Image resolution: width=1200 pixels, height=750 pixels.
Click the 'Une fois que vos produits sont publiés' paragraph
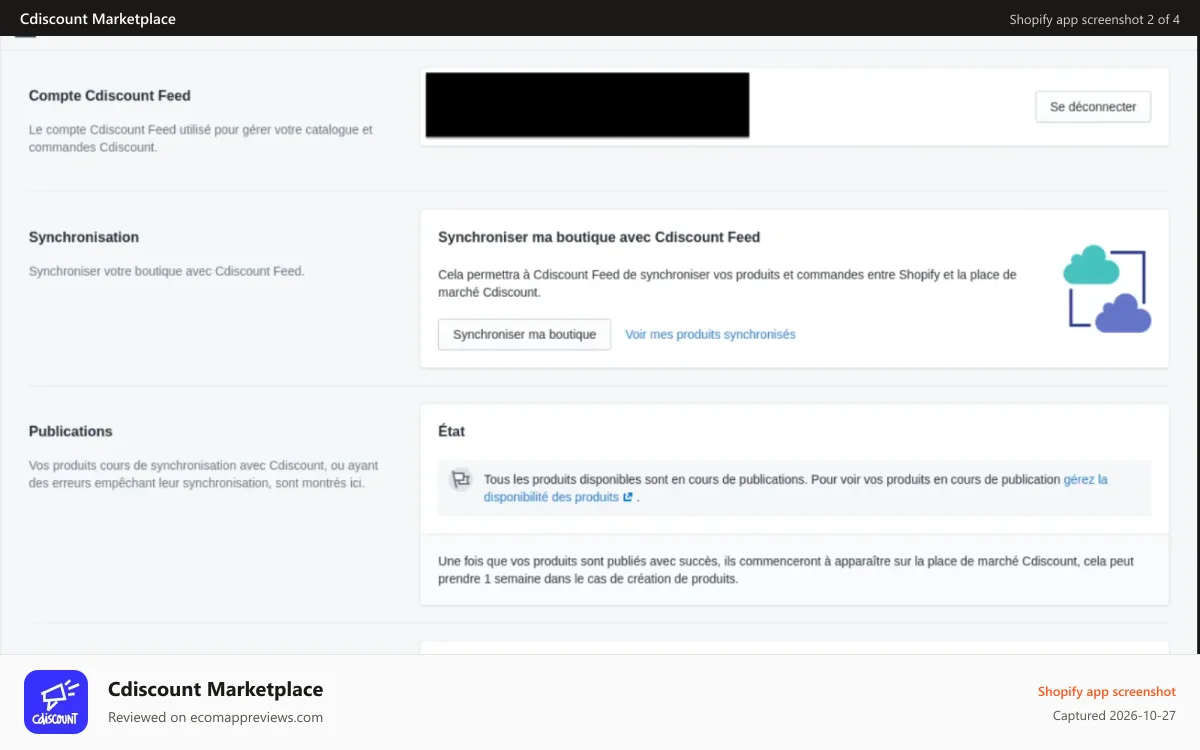pyautogui.click(x=786, y=570)
